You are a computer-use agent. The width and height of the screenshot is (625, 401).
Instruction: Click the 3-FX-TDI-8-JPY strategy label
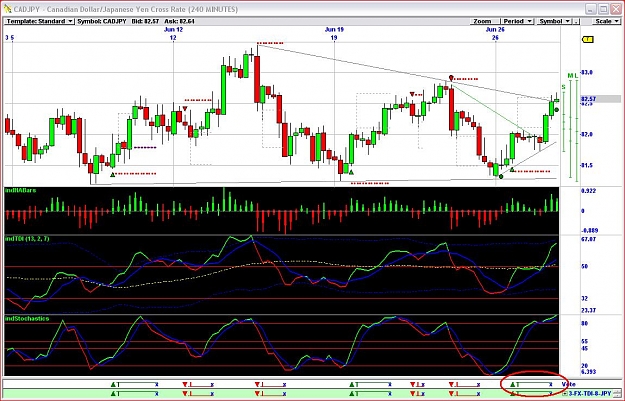590,393
